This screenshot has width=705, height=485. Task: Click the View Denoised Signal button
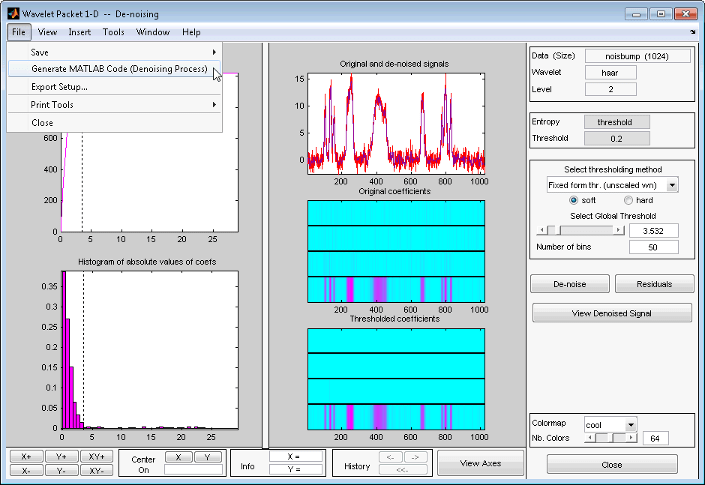pyautogui.click(x=611, y=313)
